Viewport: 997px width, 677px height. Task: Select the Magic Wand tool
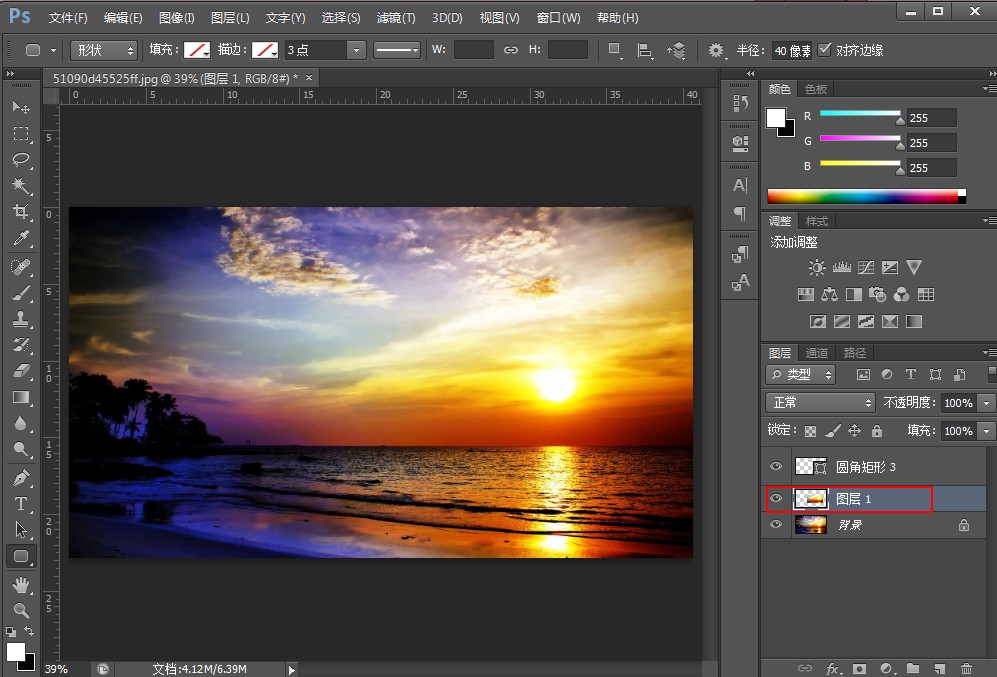click(21, 186)
